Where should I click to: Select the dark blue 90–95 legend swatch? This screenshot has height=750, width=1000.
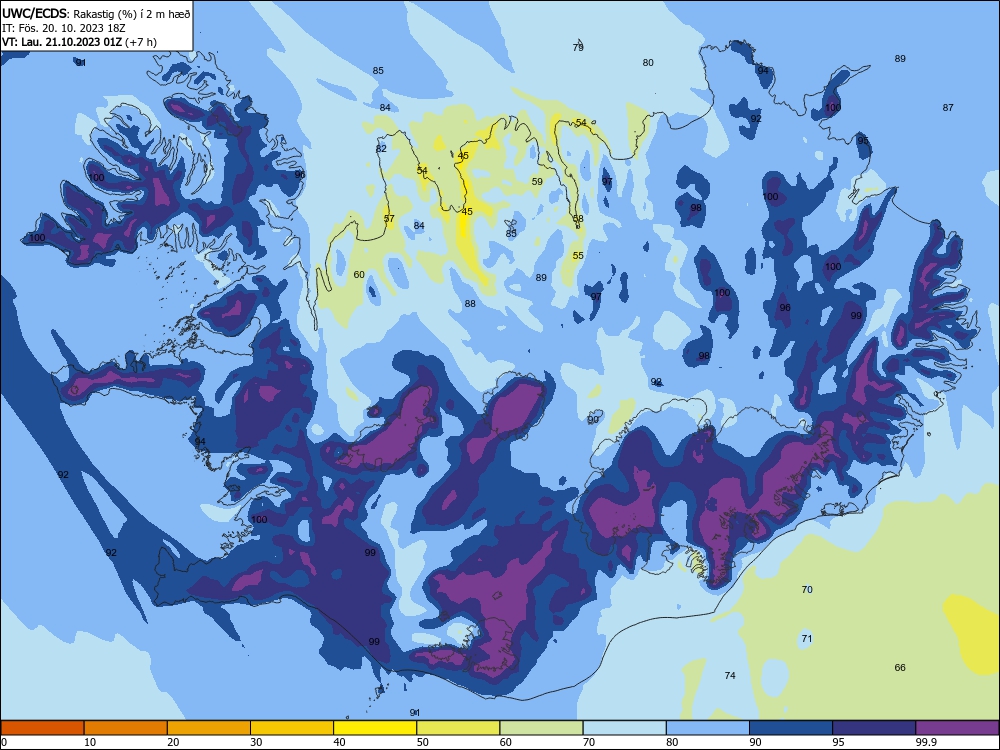coord(791,728)
